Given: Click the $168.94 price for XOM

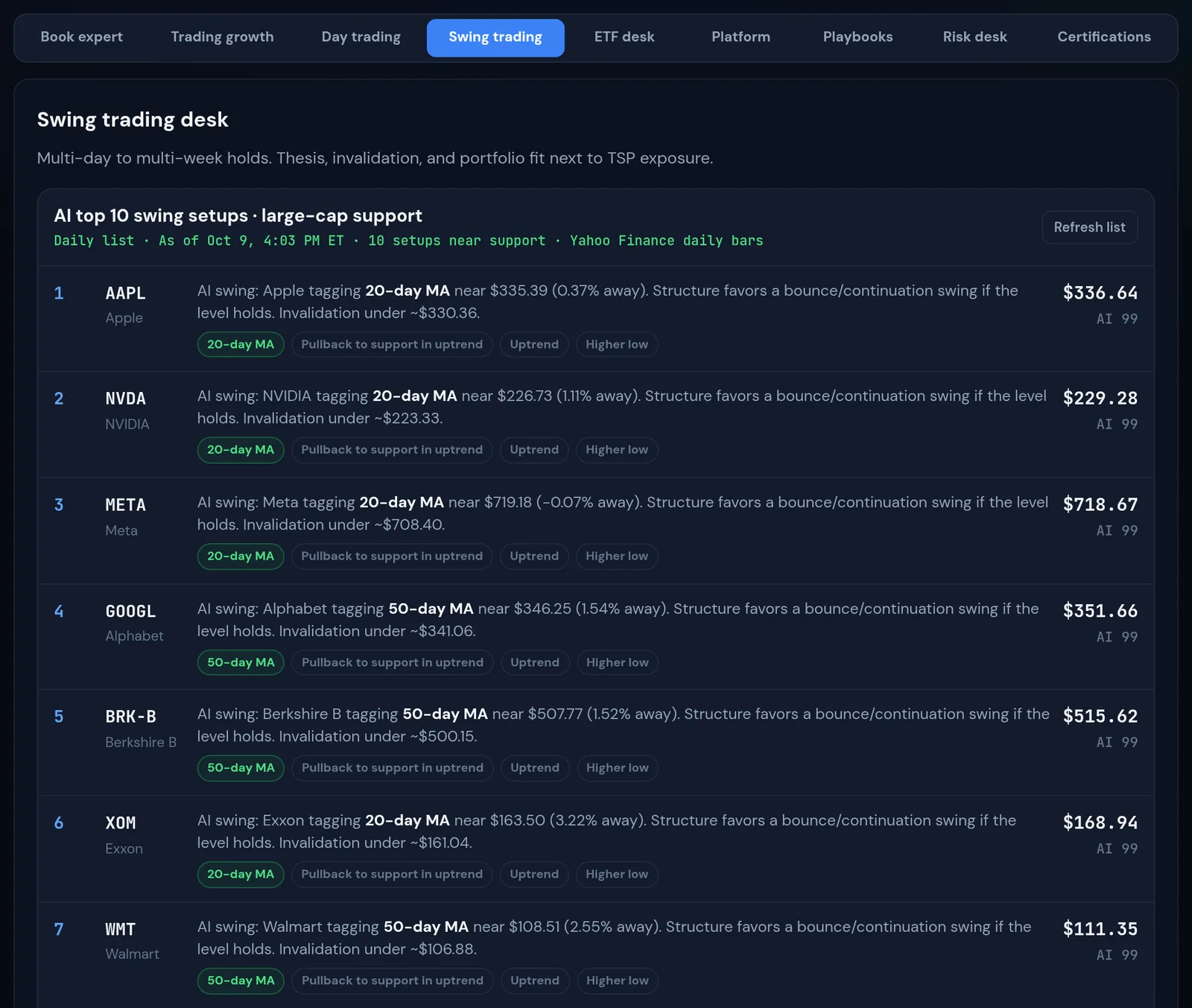Looking at the screenshot, I should 1100,822.
